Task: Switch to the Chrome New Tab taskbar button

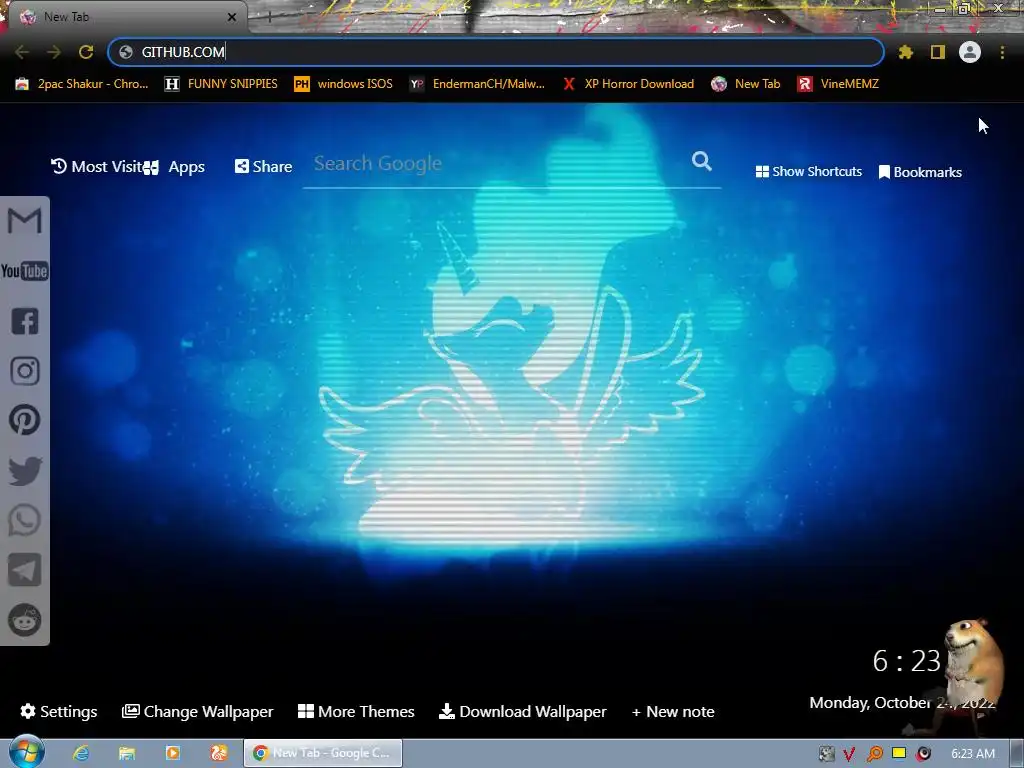Action: (x=323, y=753)
